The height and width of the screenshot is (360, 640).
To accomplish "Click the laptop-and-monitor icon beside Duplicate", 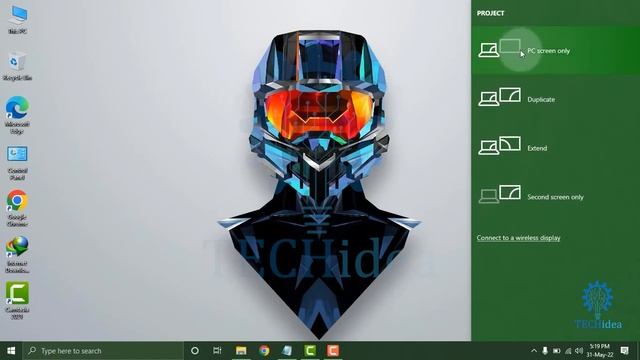I will [x=499, y=97].
